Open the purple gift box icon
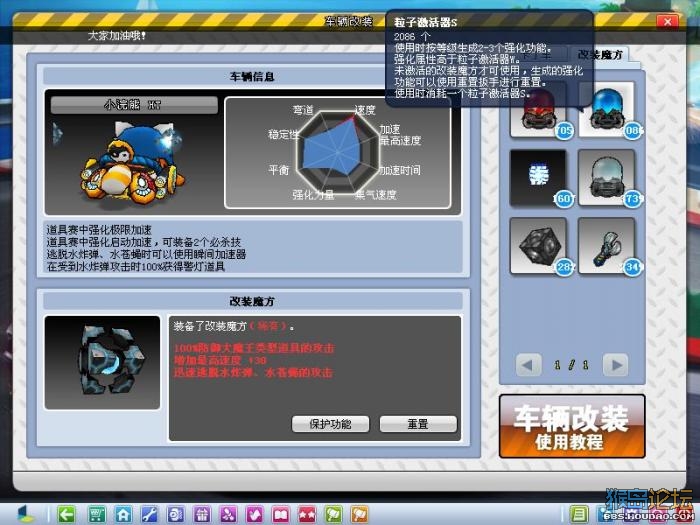The width and height of the screenshot is (700, 525). click(202, 515)
